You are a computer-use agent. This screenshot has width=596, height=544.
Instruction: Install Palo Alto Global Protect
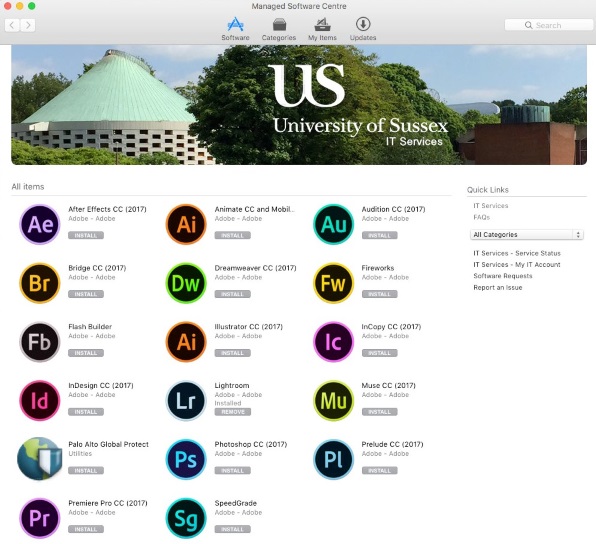coord(86,471)
